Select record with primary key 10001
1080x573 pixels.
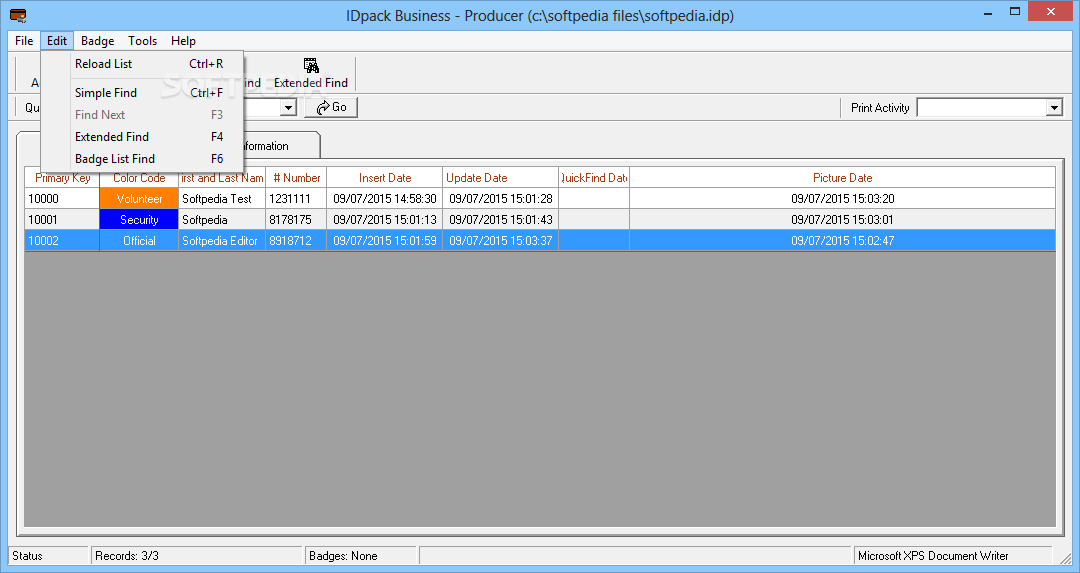pyautogui.click(x=62, y=220)
